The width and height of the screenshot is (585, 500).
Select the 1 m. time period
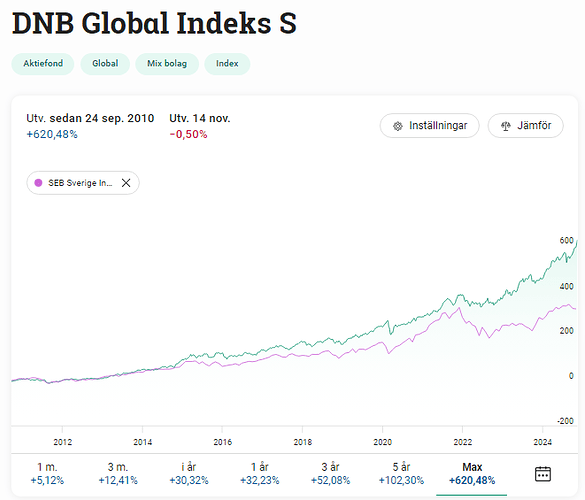coord(47,474)
